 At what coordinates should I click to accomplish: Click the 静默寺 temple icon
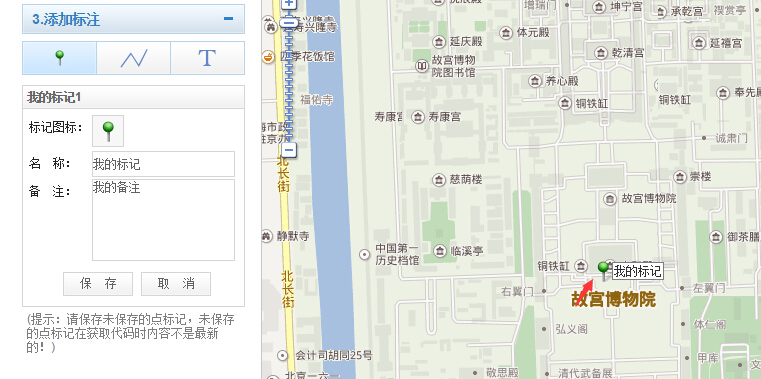click(x=266, y=236)
